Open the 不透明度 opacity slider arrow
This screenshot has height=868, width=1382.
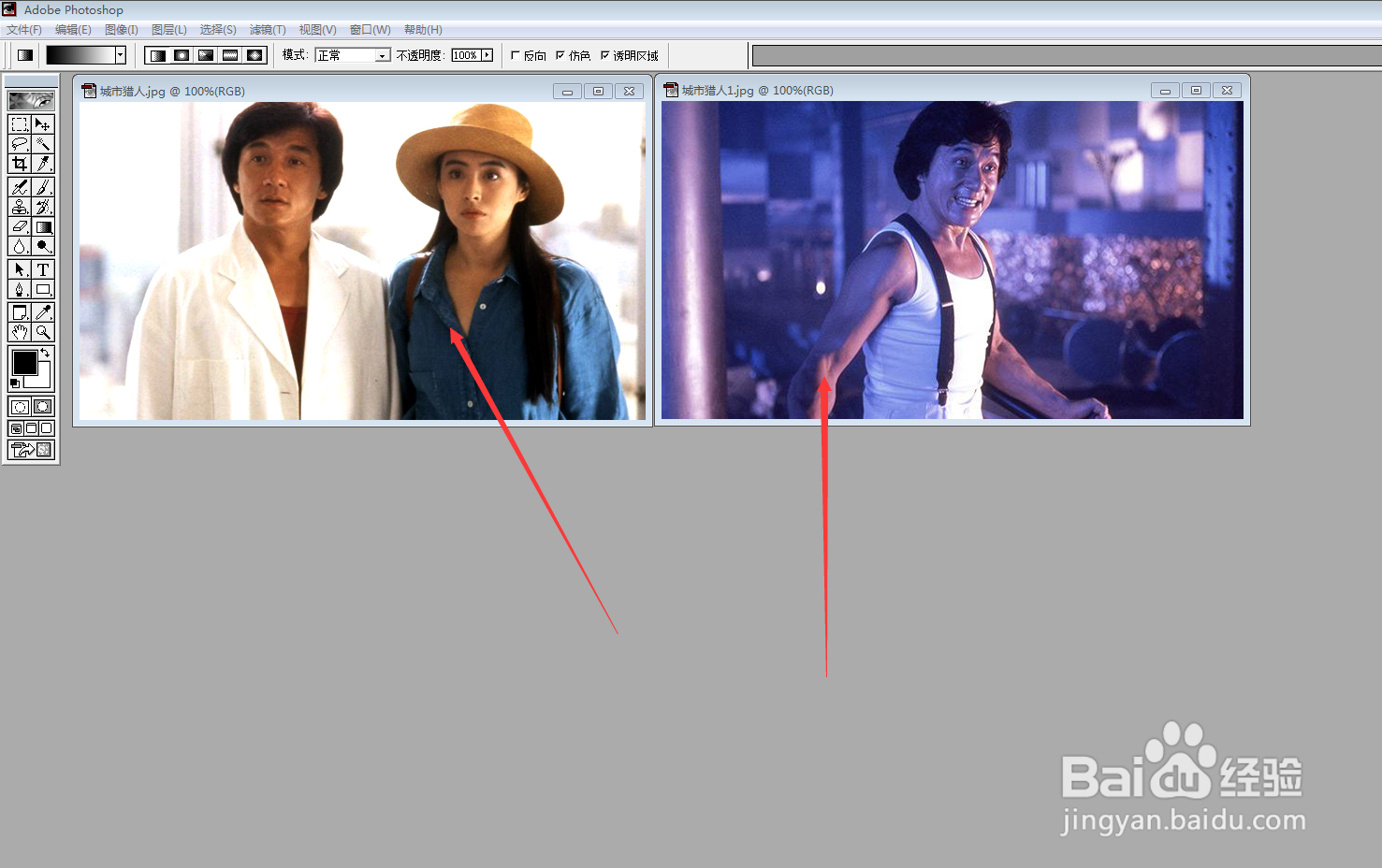[487, 55]
